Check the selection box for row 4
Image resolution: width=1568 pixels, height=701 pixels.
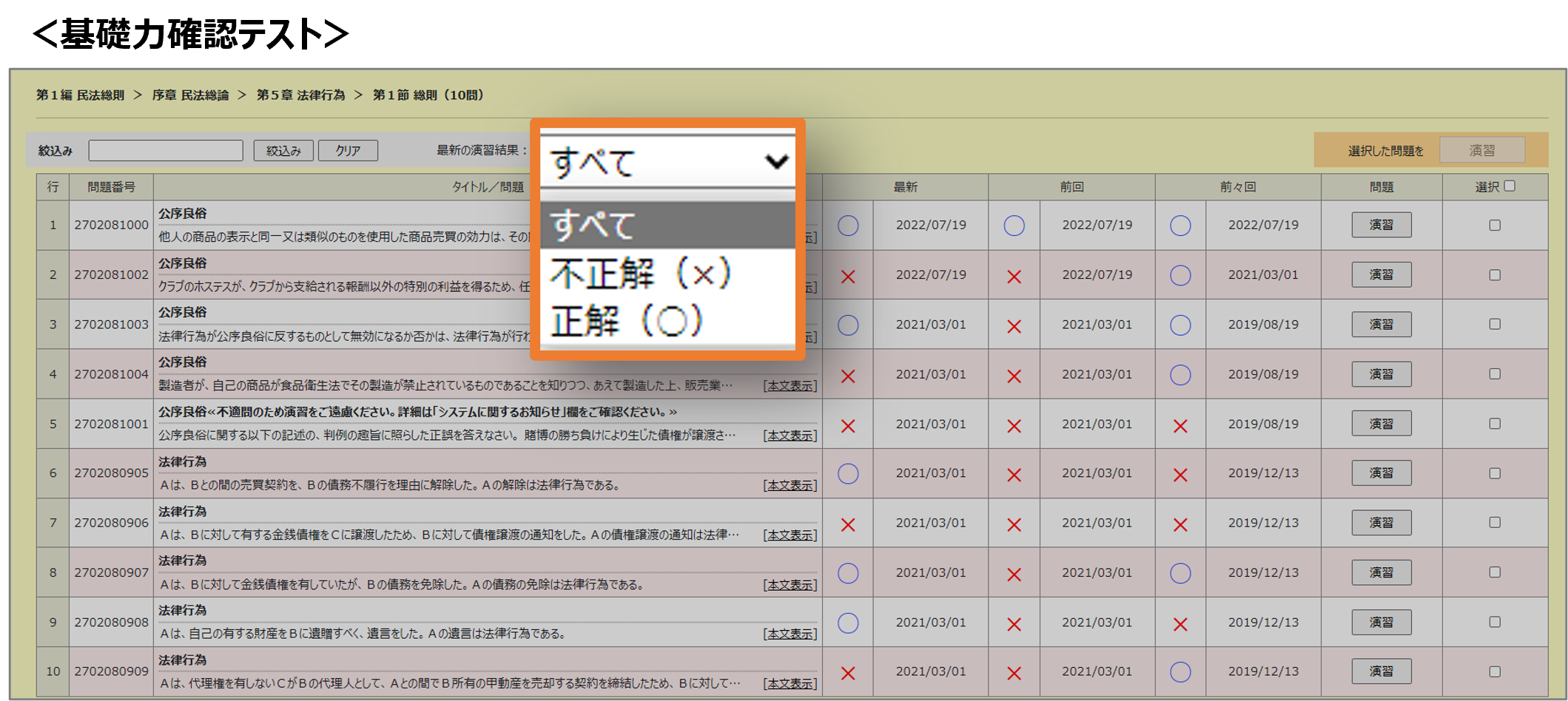(x=1495, y=373)
